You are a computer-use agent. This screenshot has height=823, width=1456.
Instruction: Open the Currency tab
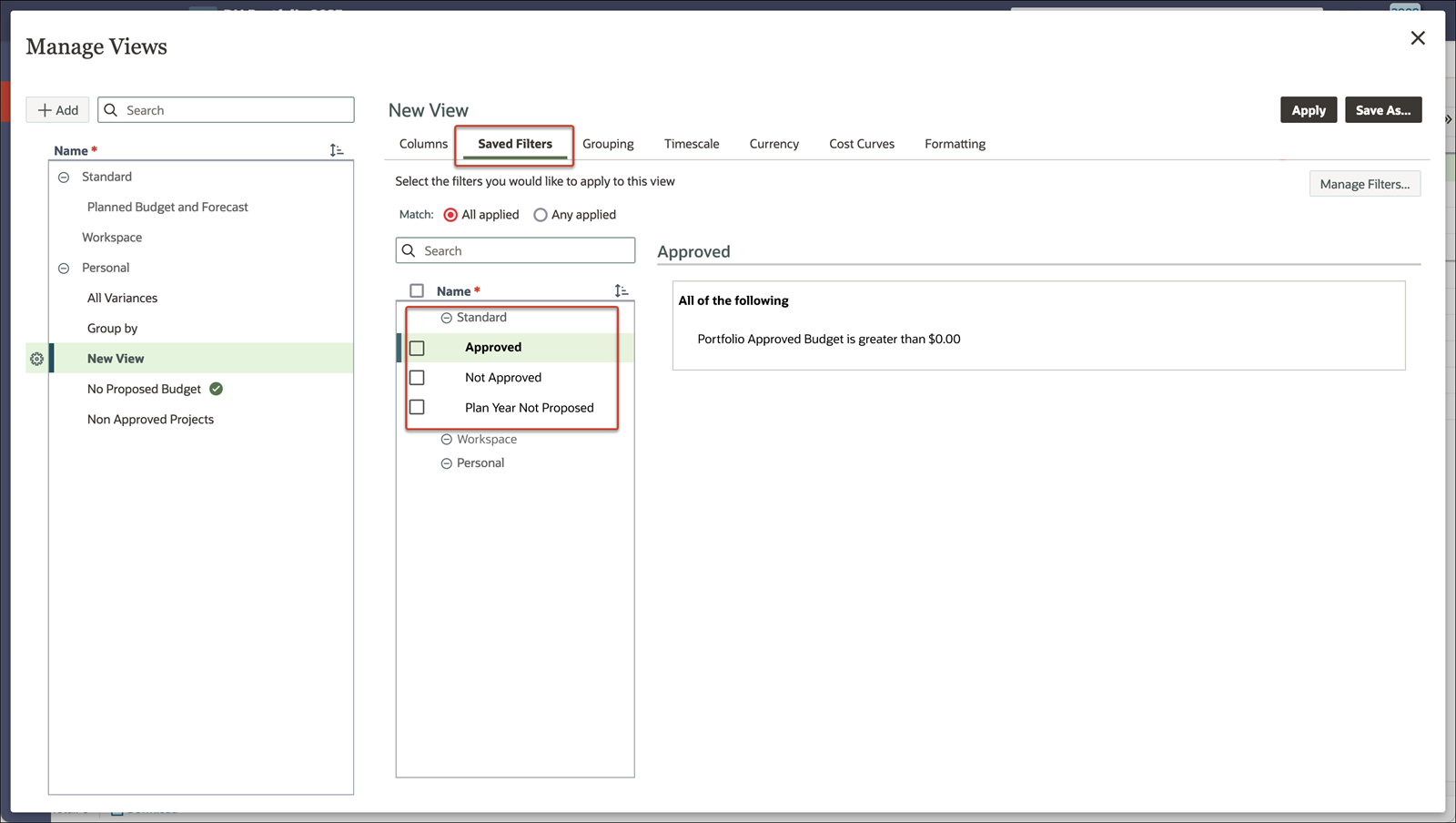(774, 144)
